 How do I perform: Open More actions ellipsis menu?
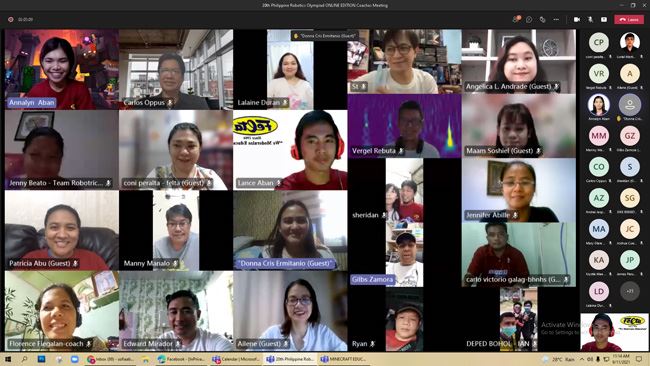556,19
